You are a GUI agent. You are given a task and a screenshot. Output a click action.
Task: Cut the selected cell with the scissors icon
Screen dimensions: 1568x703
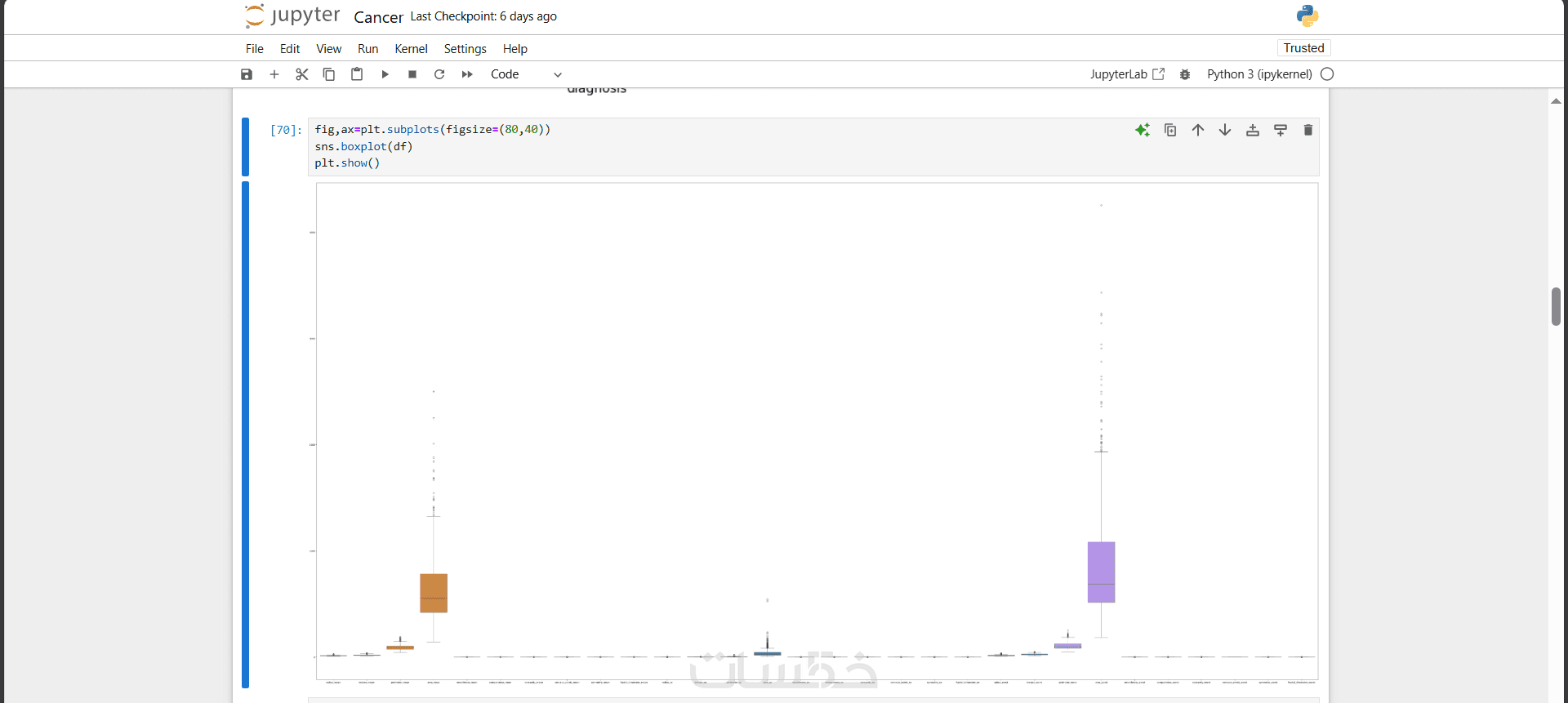[x=302, y=74]
